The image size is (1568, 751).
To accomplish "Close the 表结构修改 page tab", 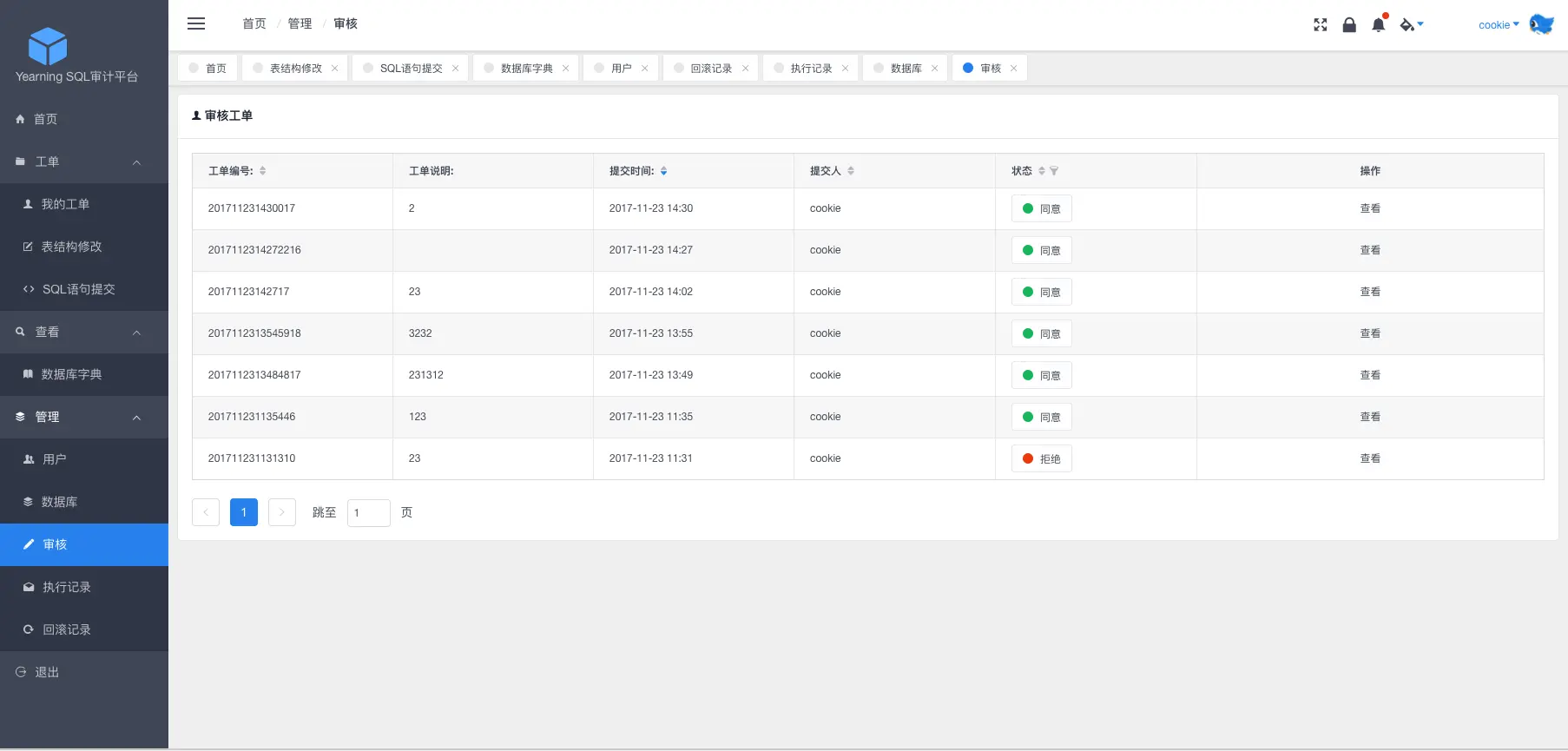I will [x=335, y=69].
